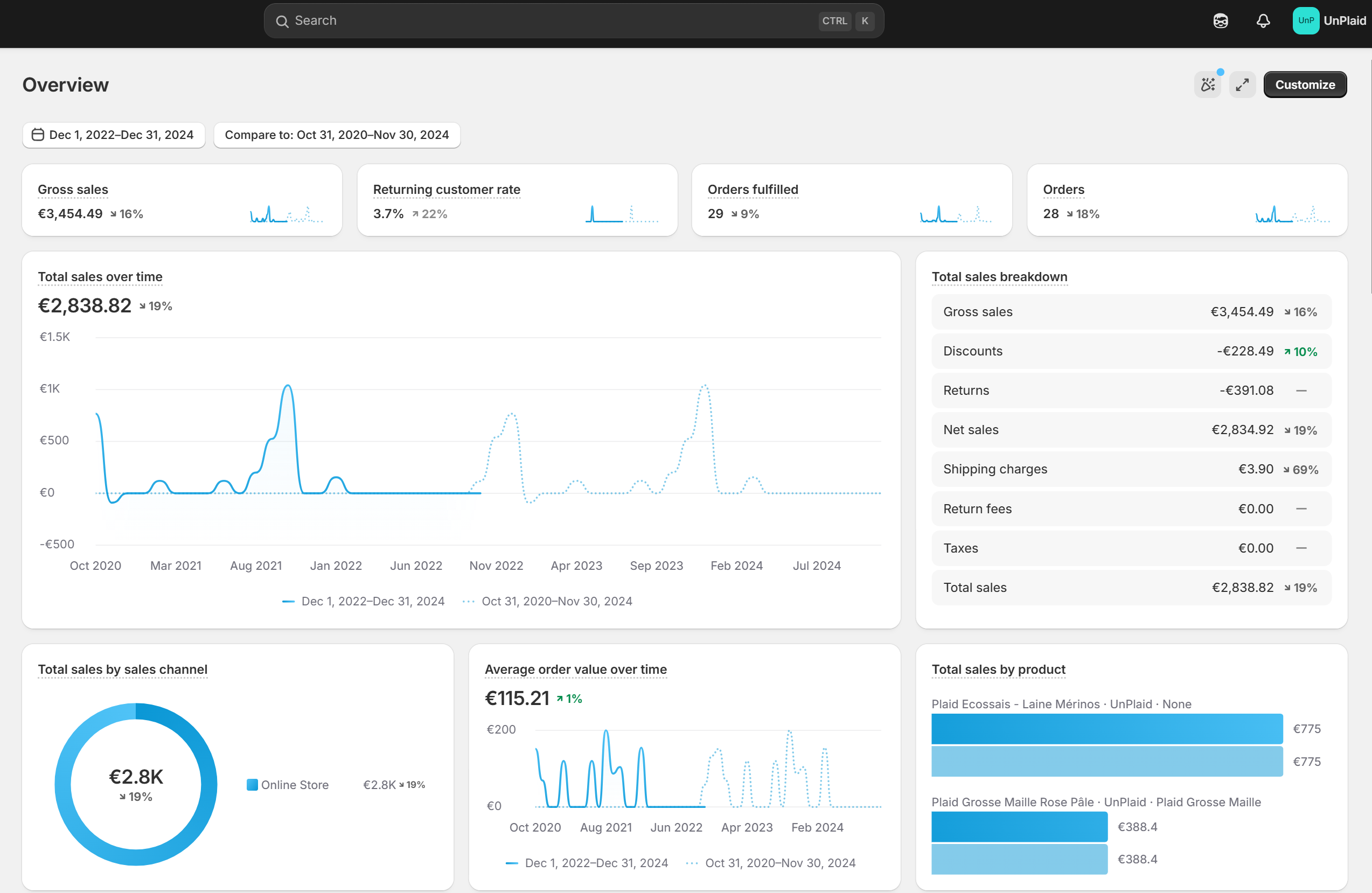Open Average order value over time report

[x=575, y=669]
